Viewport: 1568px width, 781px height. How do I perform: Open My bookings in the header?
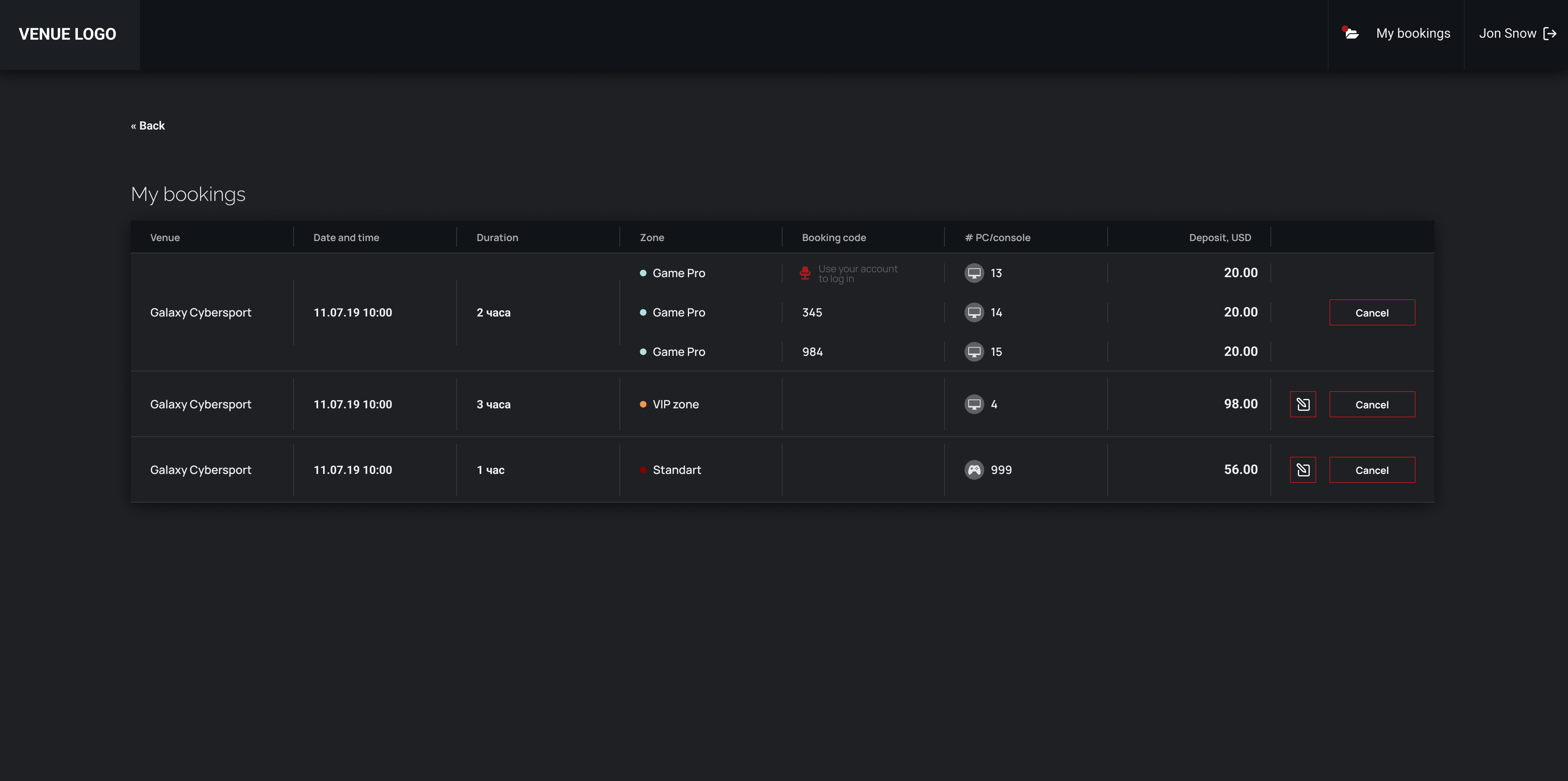coord(1413,34)
